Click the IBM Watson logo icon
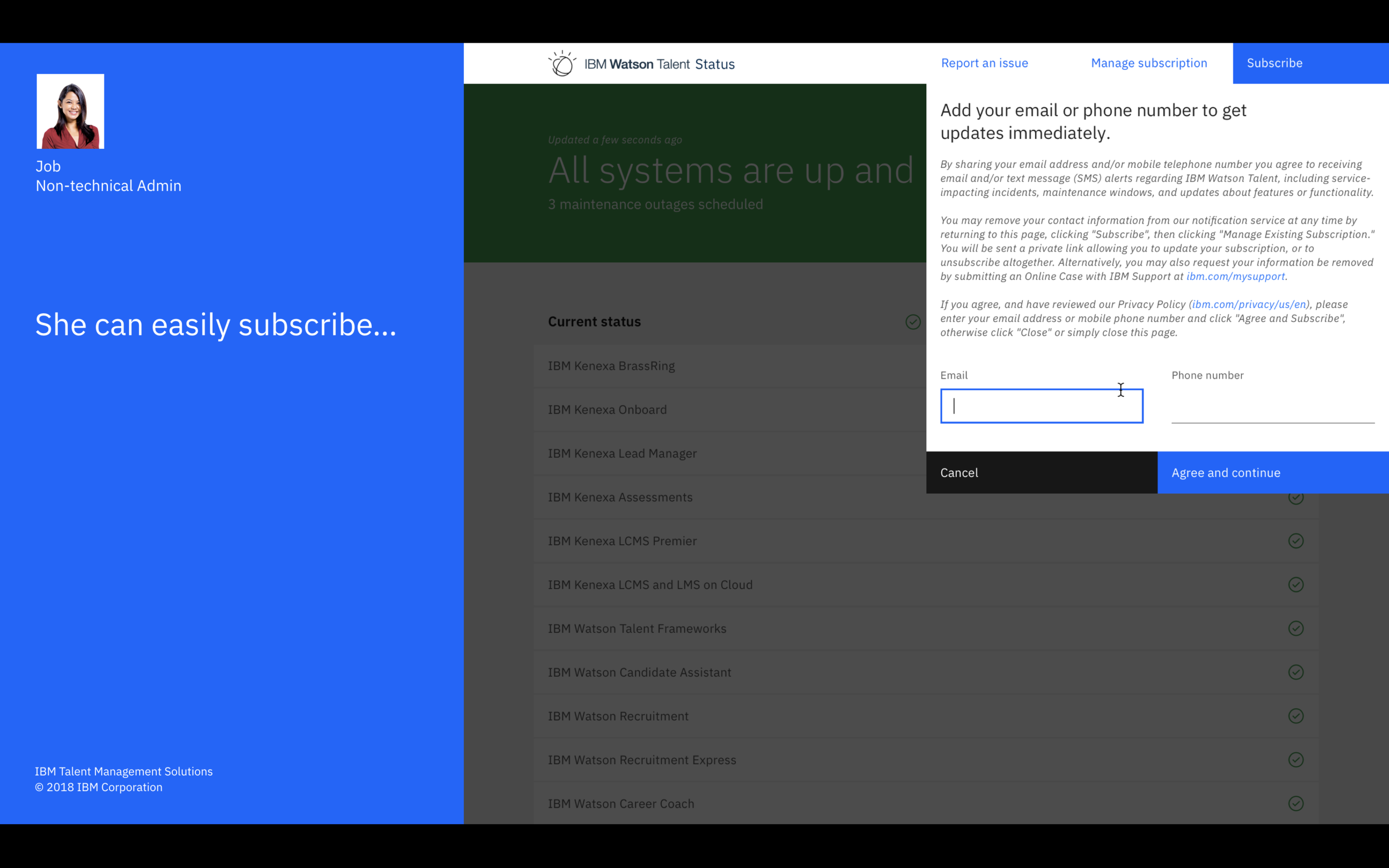Viewport: 1389px width, 868px height. tap(562, 63)
